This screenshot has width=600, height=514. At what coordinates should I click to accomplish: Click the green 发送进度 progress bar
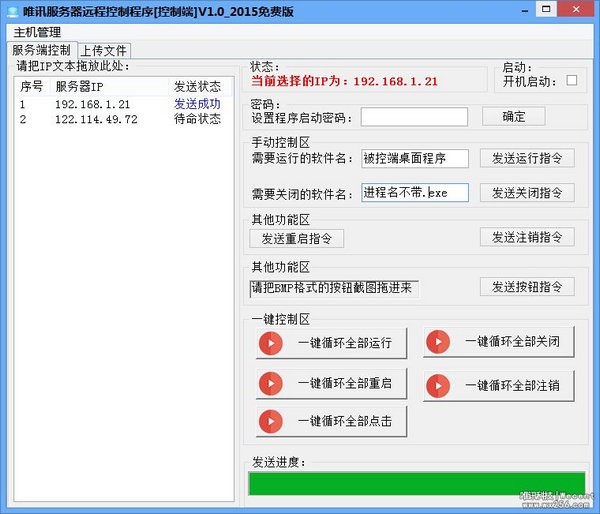(417, 484)
